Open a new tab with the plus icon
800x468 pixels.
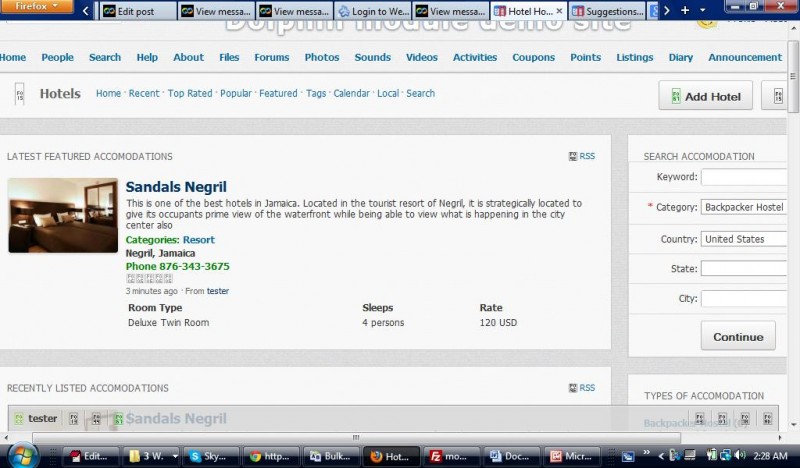[x=685, y=10]
